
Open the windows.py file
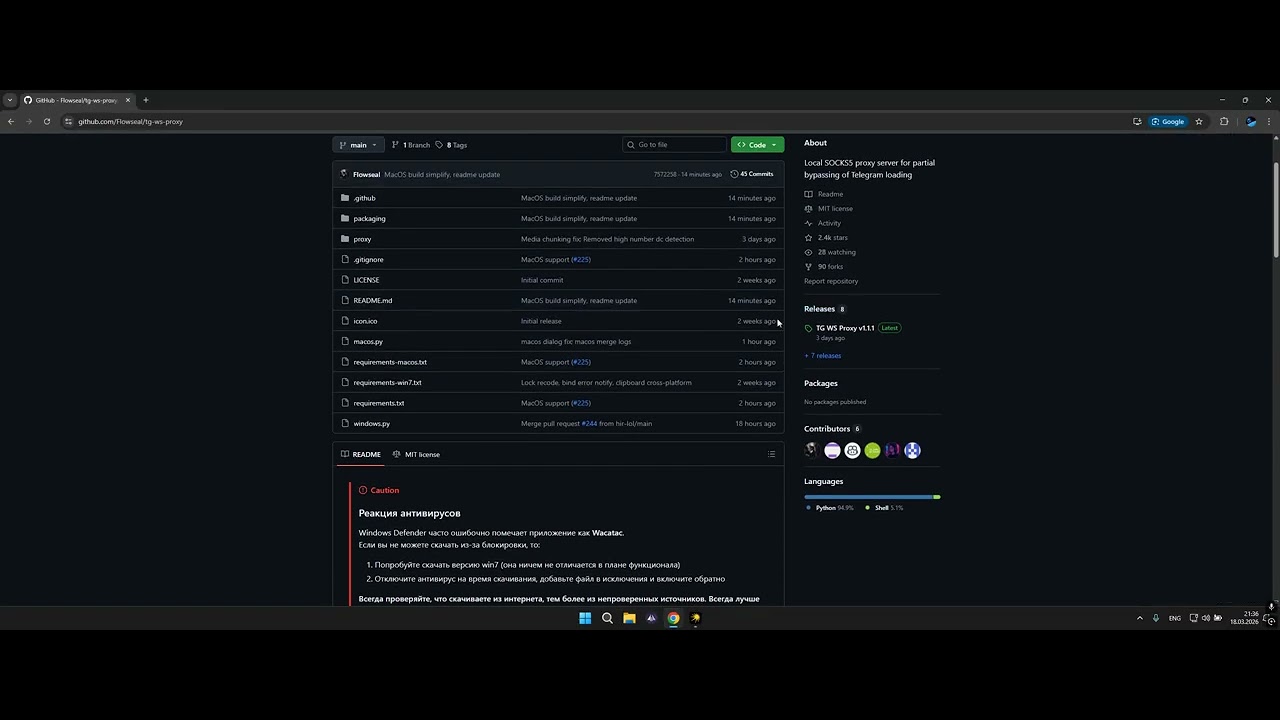371,424
